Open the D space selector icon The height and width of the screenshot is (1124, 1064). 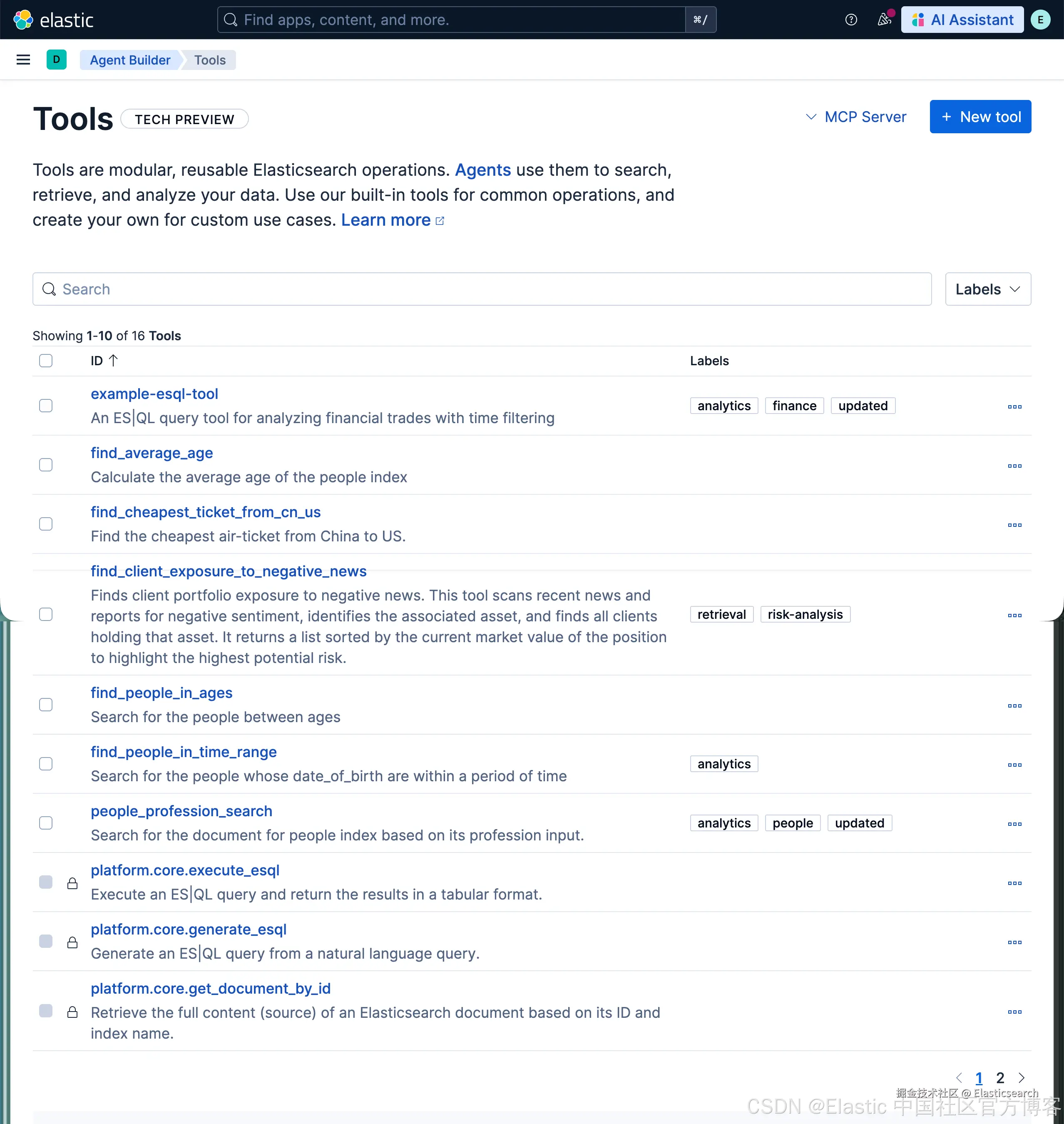coord(56,60)
